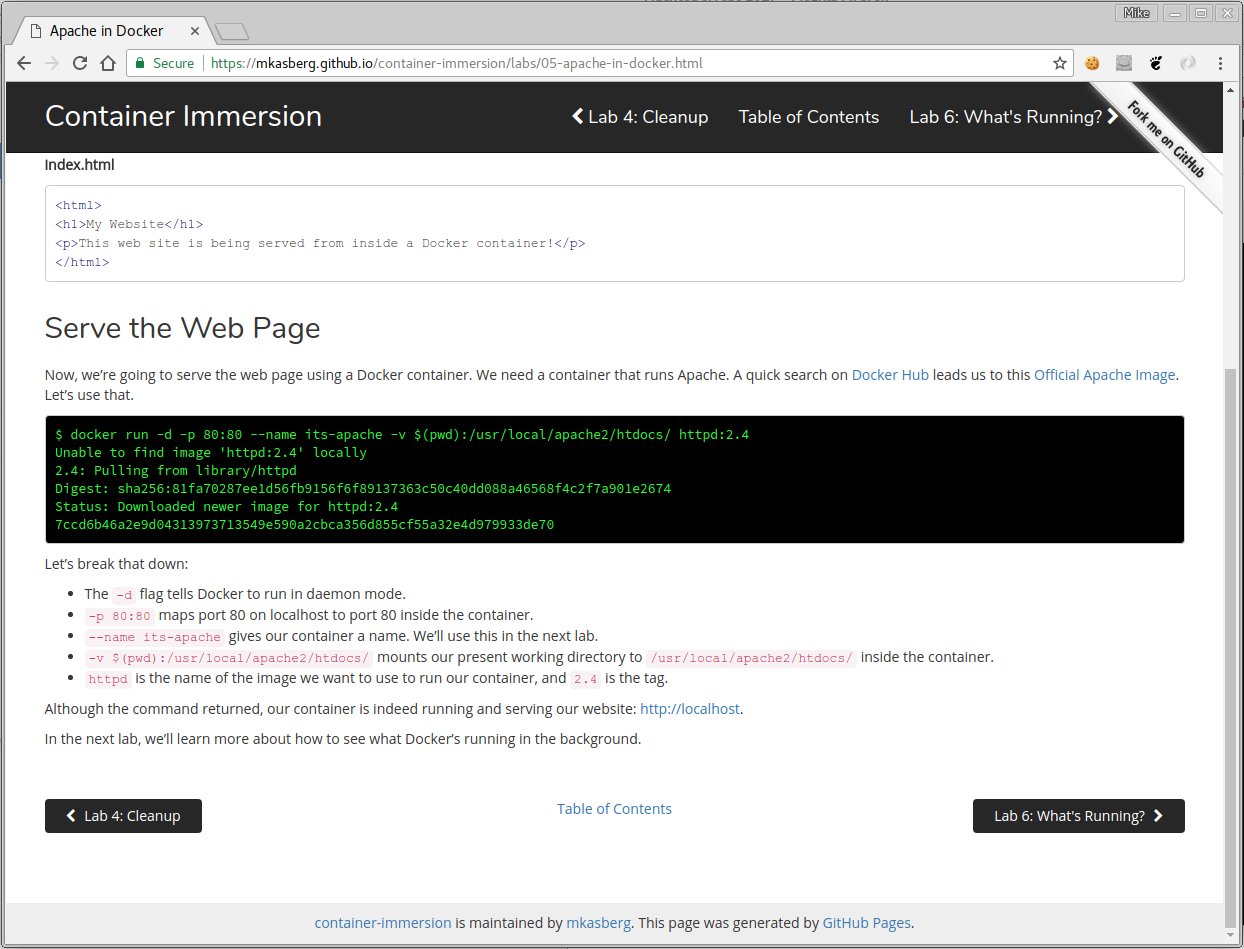Viewport: 1244px width, 949px height.
Task: Open the Official Apache Image link
Action: [1105, 375]
